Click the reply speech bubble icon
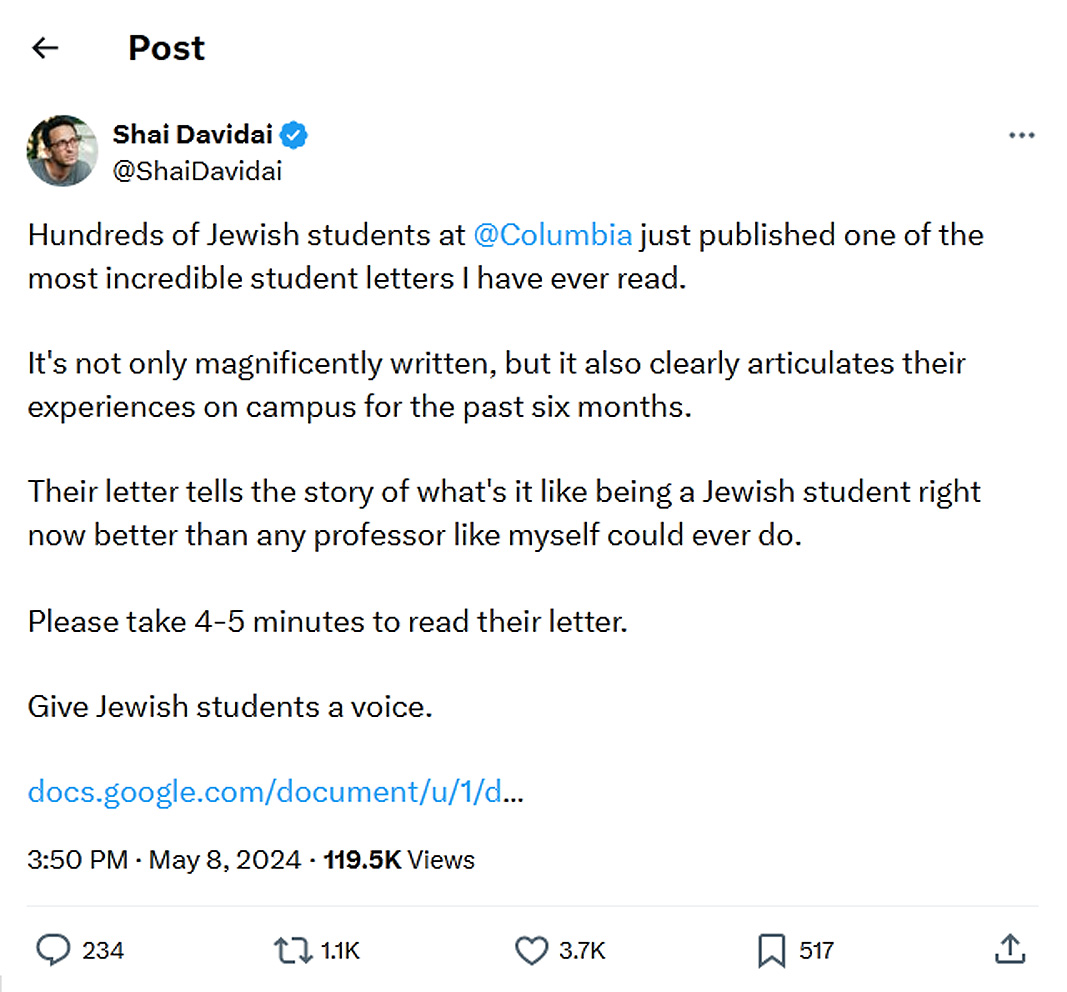The width and height of the screenshot is (1067, 992). pyautogui.click(x=52, y=950)
